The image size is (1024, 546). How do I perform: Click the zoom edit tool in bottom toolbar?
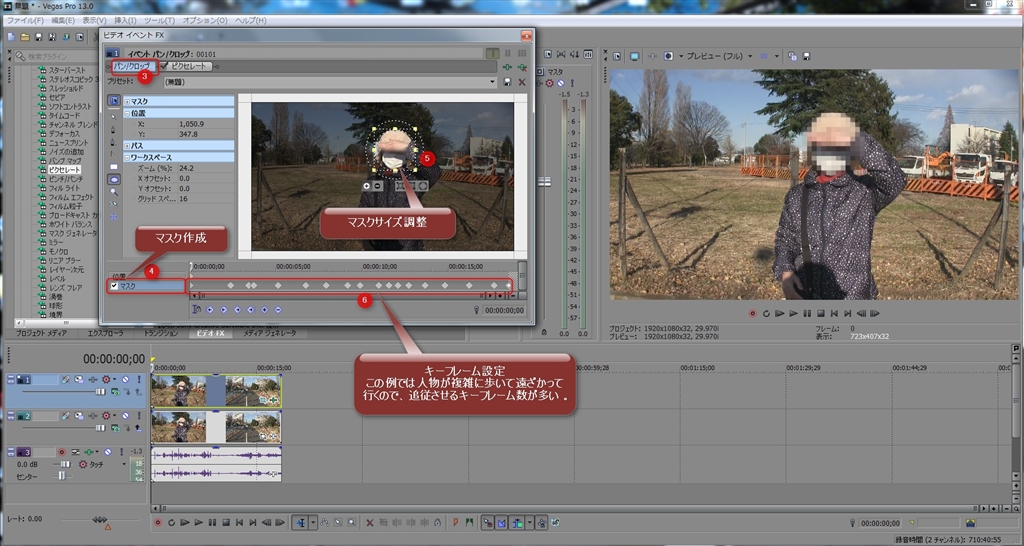351,522
